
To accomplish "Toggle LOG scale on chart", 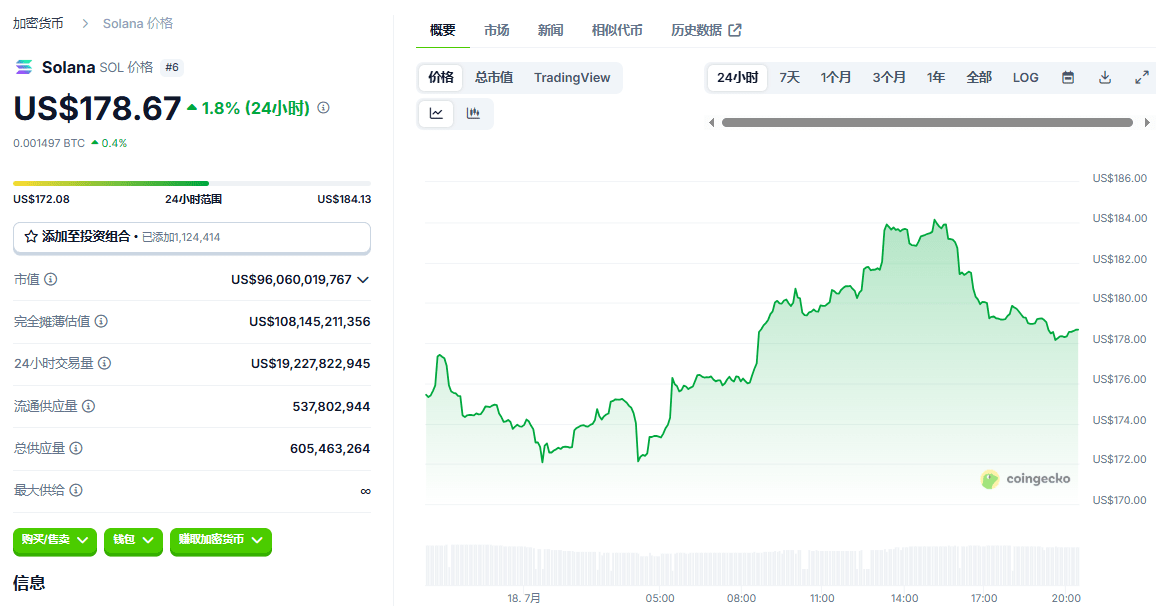I will [x=1026, y=78].
